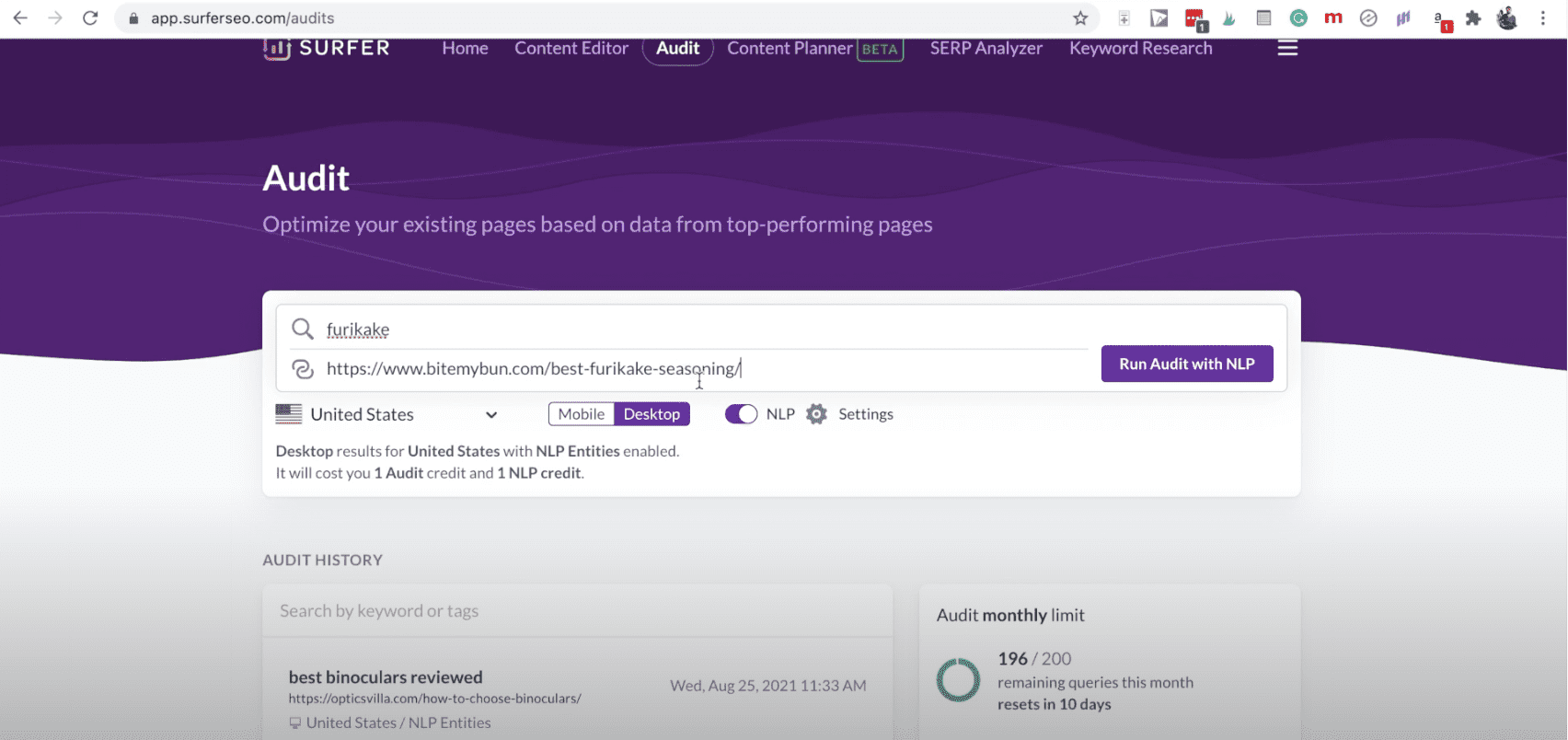Screen dimensions: 1568x740
Task: Go to the Home tab
Action: 465,48
